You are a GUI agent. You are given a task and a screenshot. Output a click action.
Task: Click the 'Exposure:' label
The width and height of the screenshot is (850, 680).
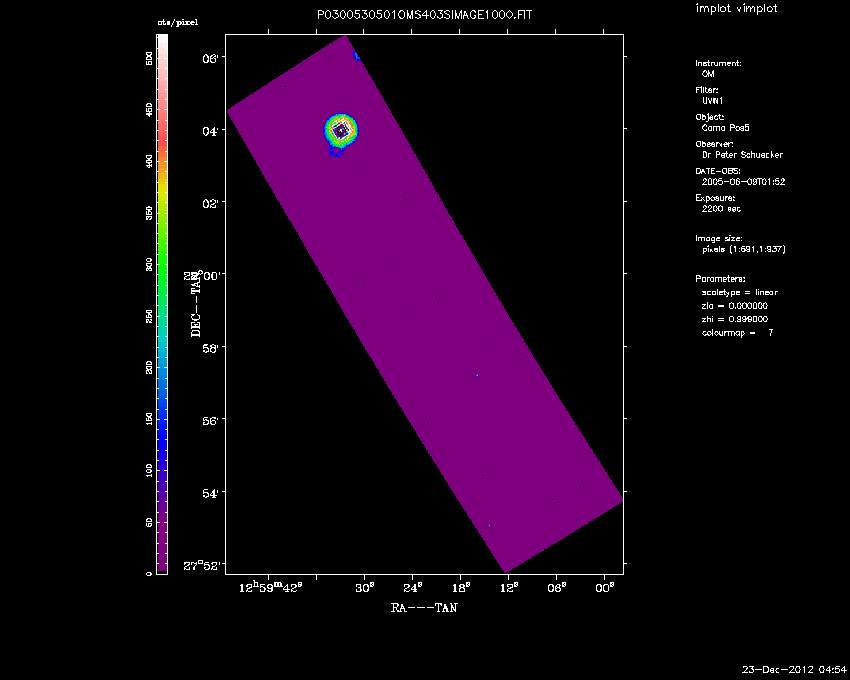click(x=715, y=198)
